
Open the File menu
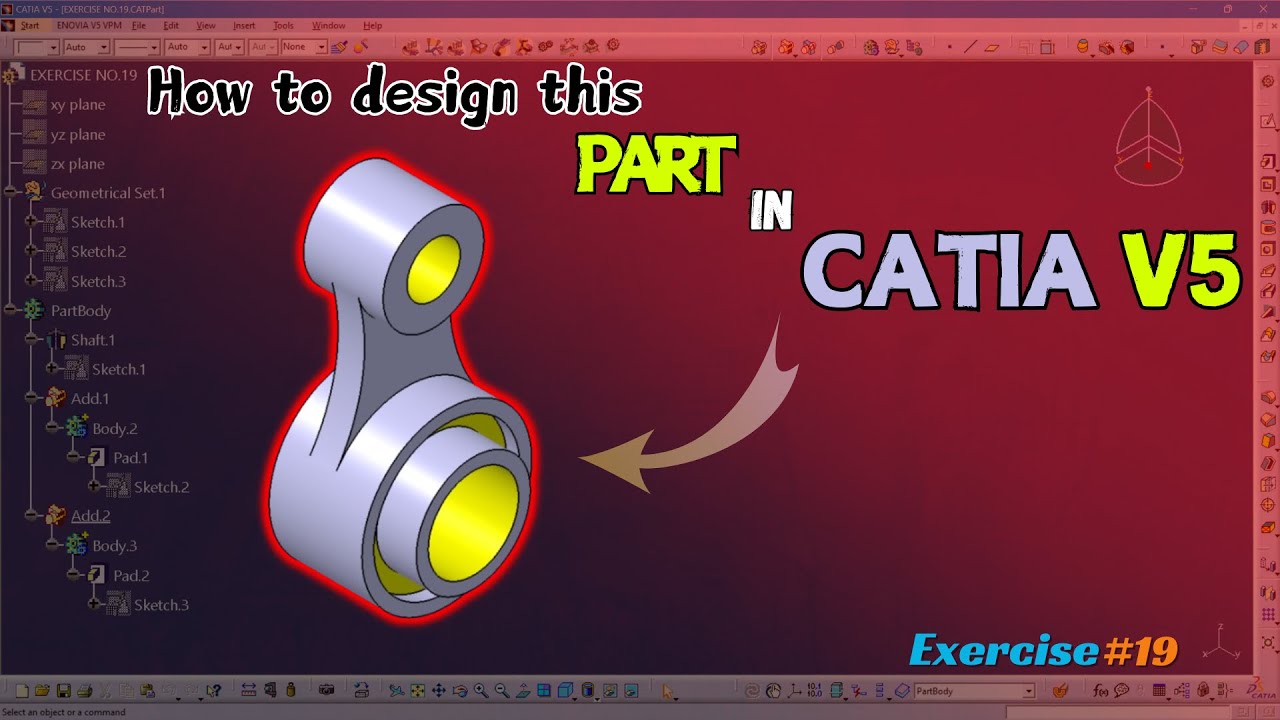point(138,25)
